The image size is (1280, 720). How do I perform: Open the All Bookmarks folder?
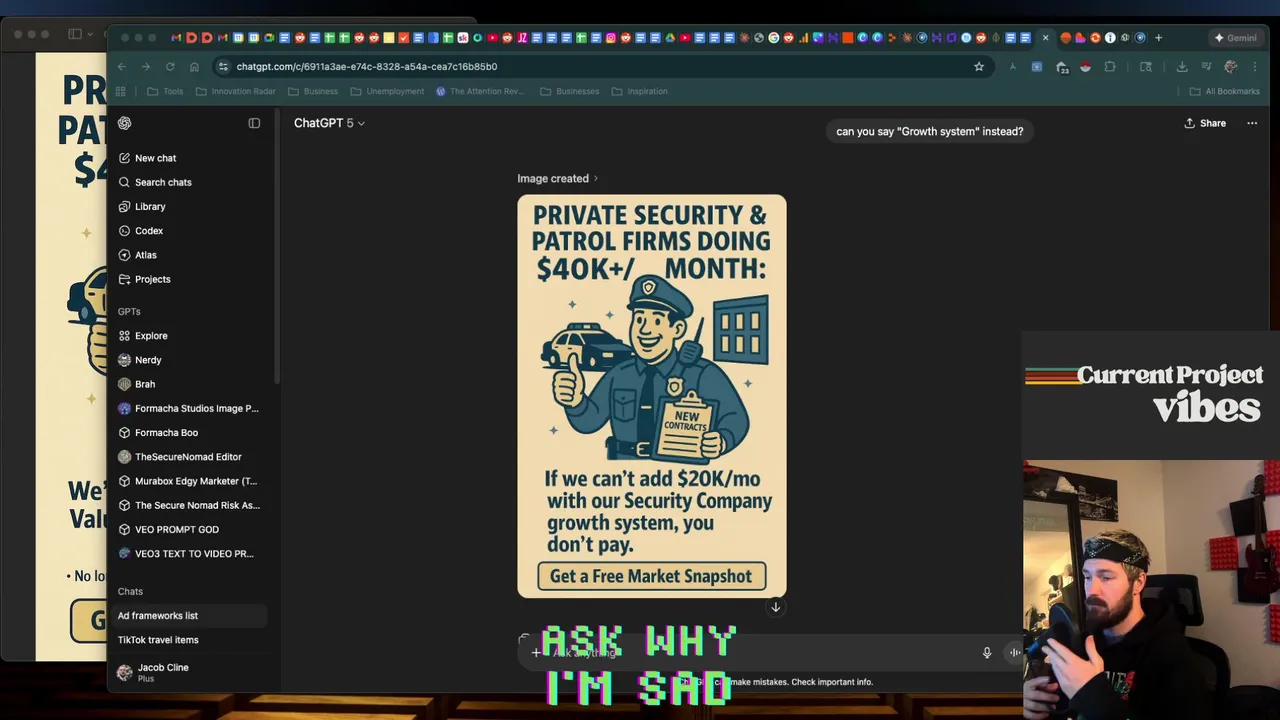(x=1224, y=91)
